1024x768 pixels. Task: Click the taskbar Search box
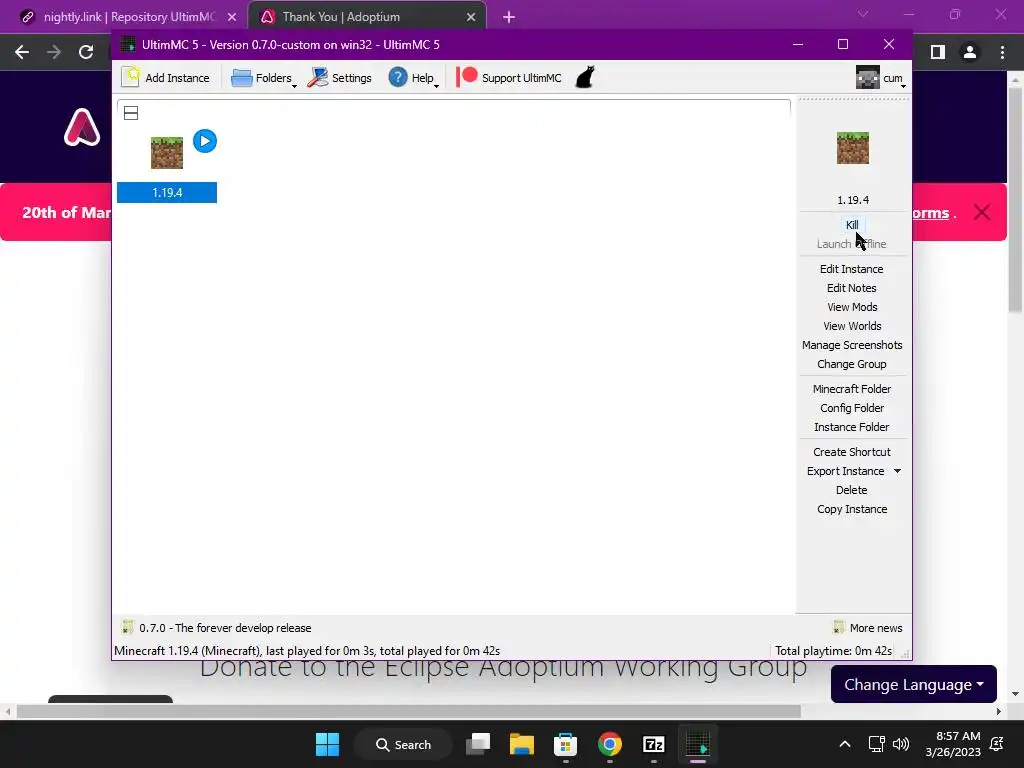click(403, 744)
